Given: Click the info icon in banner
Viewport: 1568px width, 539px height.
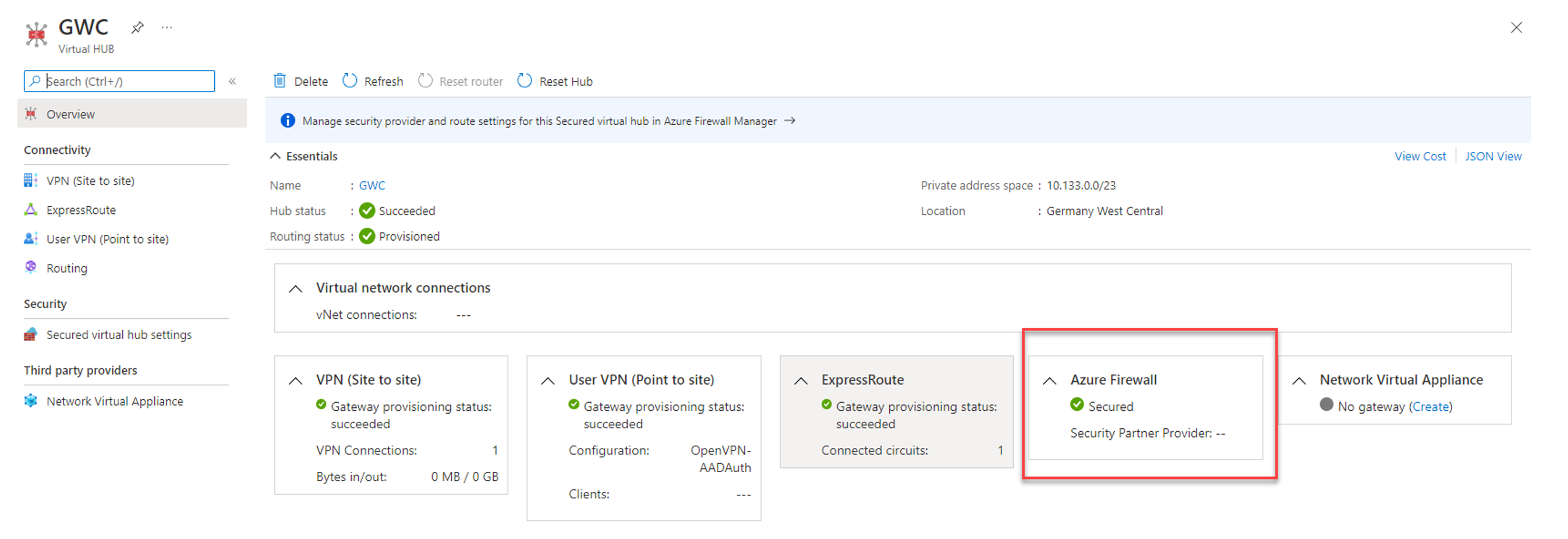Looking at the screenshot, I should coord(287,121).
